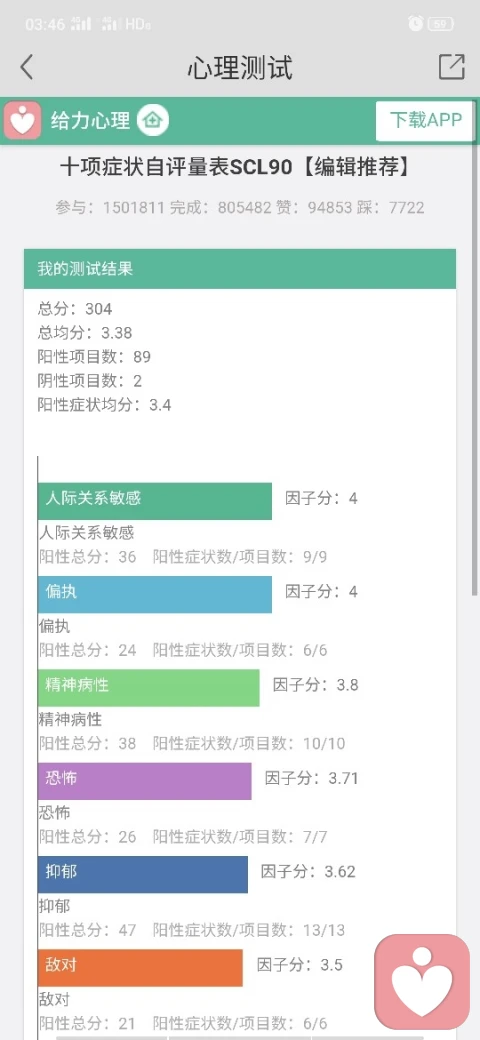This screenshot has height=1040, width=480.
Task: Tap the alarm clock status icon
Action: pyautogui.click(x=416, y=24)
